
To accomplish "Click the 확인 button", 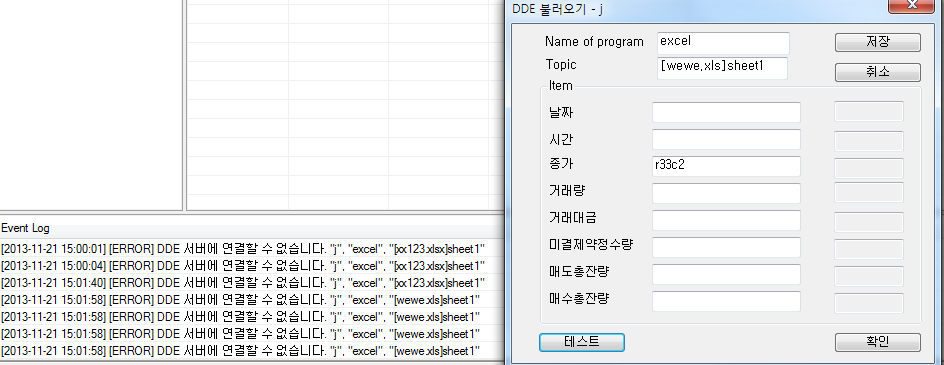I will pos(877,342).
